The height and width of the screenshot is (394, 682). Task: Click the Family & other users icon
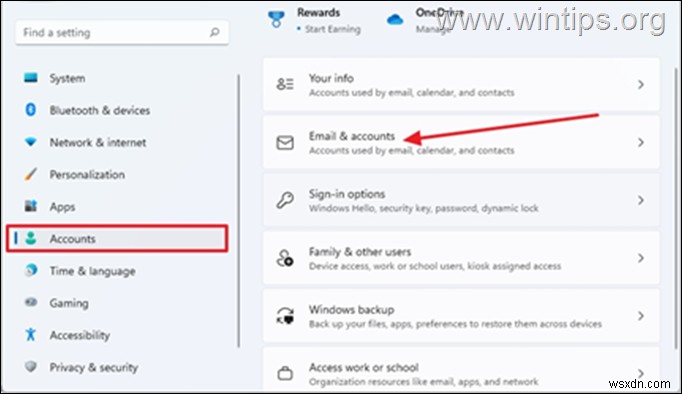tap(285, 258)
